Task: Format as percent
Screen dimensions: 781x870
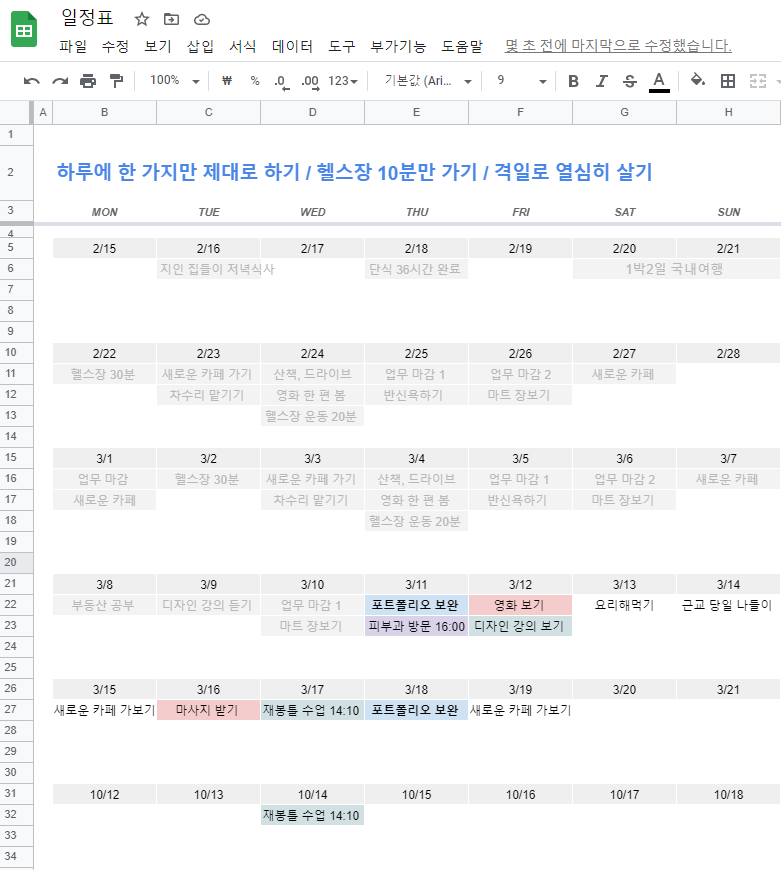Action: tap(255, 81)
